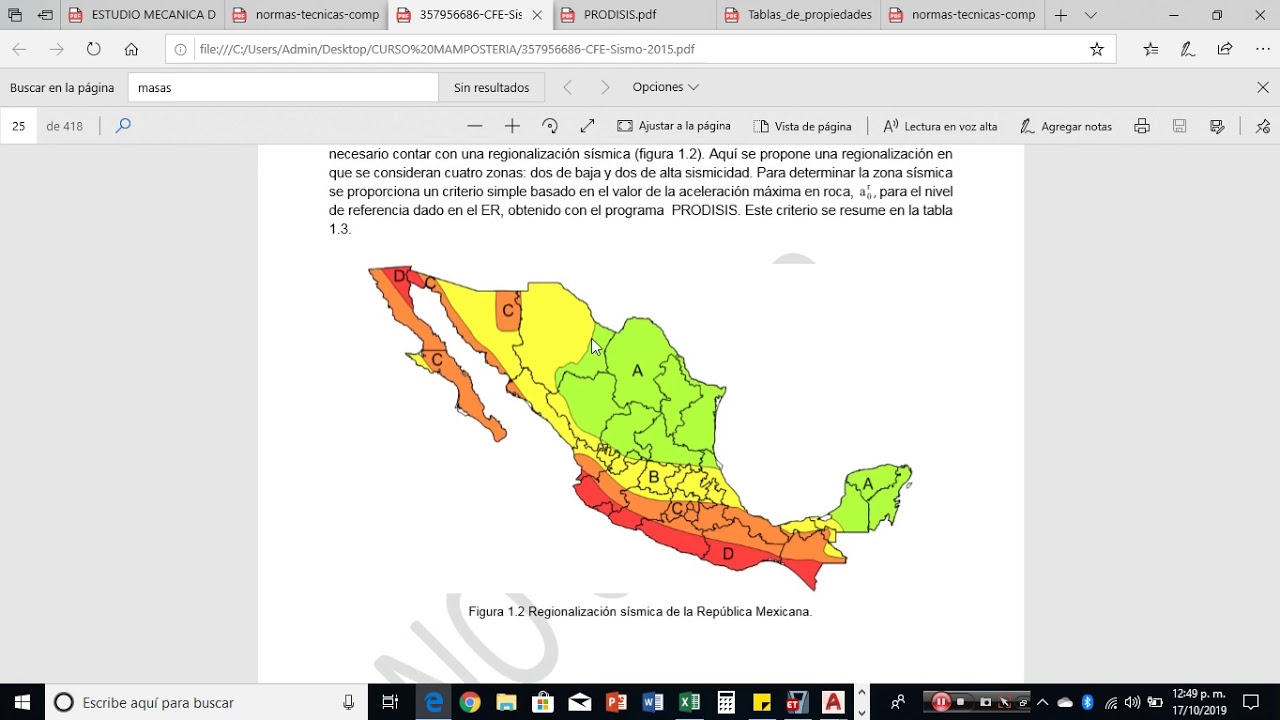Open the Mail app
The height and width of the screenshot is (720, 1280).
click(580, 702)
